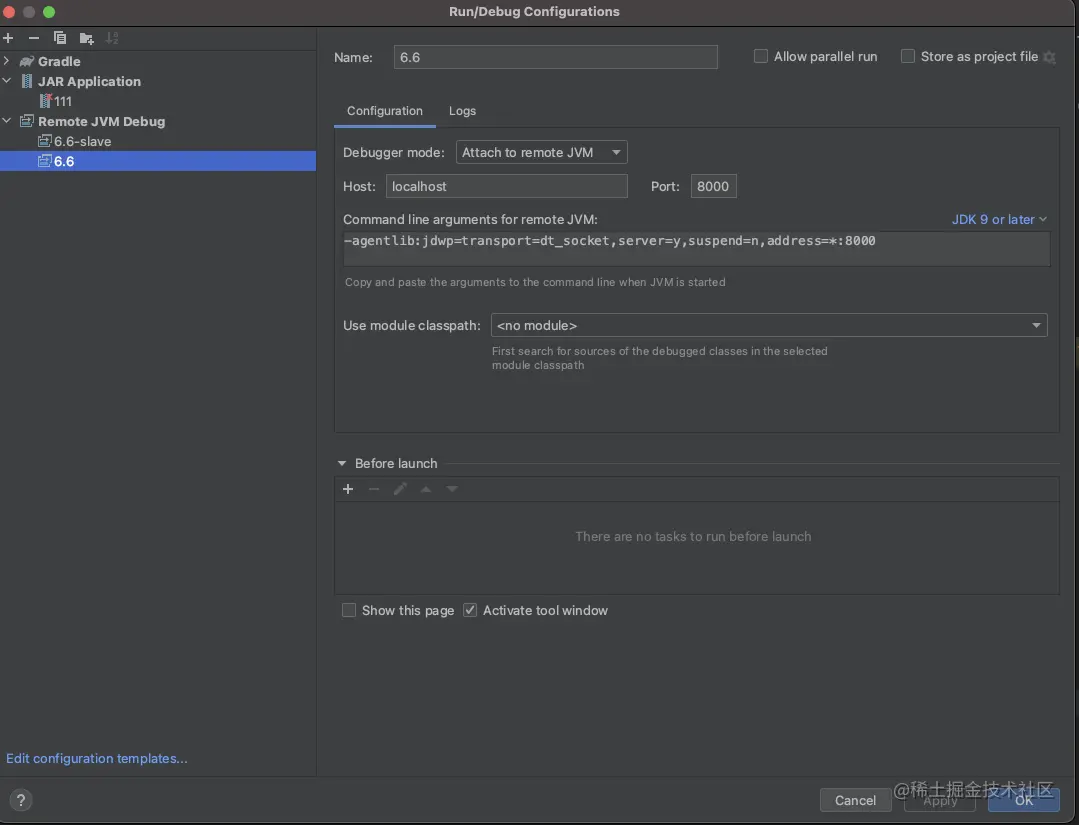The width and height of the screenshot is (1079, 825).
Task: Create a new configuration folder
Action: tap(86, 38)
